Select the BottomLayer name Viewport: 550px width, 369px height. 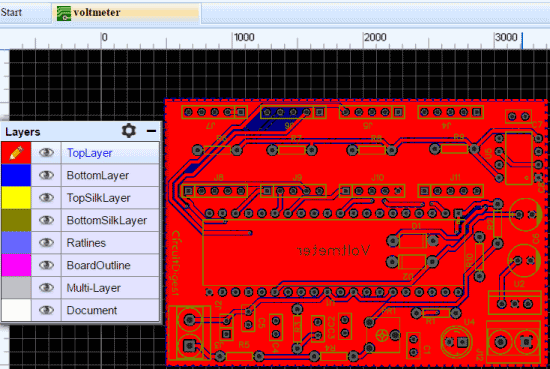click(98, 175)
